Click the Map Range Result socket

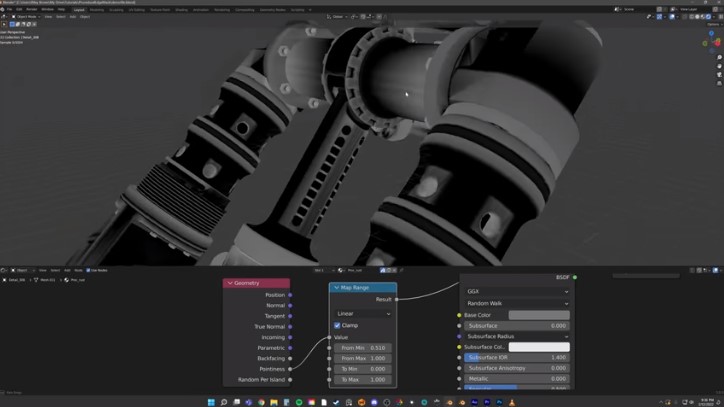[x=396, y=299]
